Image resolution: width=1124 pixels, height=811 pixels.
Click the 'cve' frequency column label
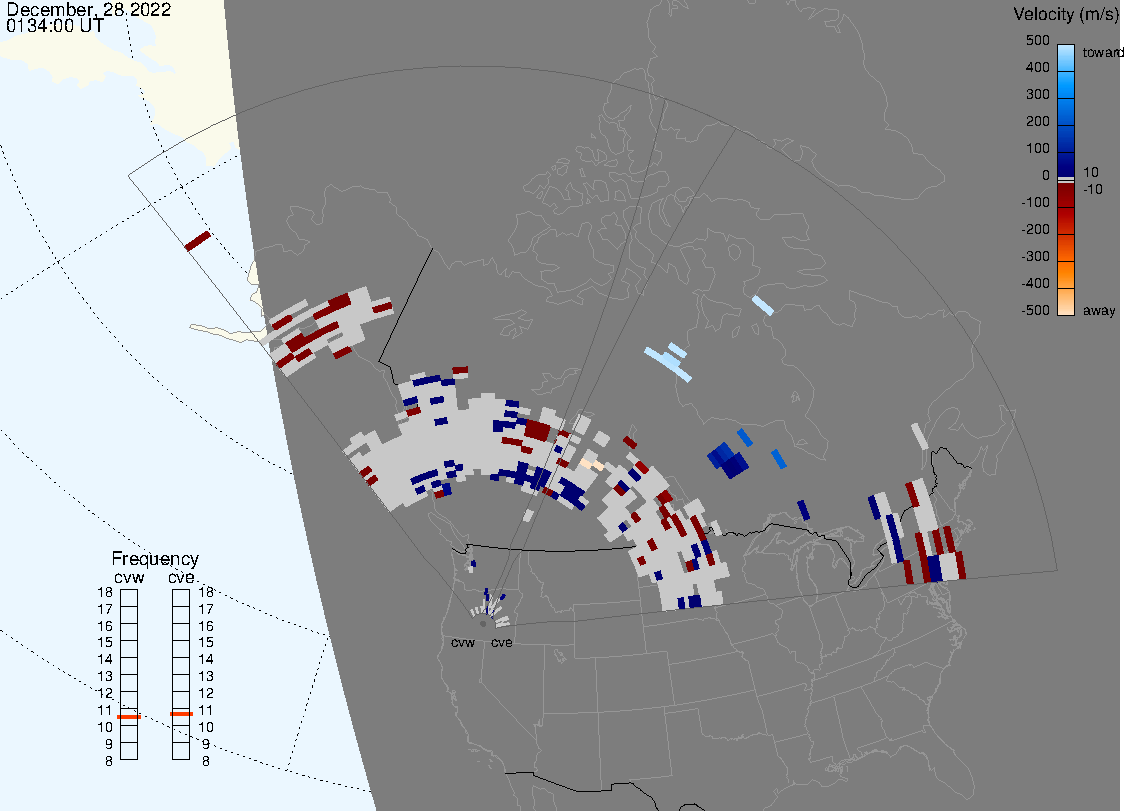click(181, 578)
